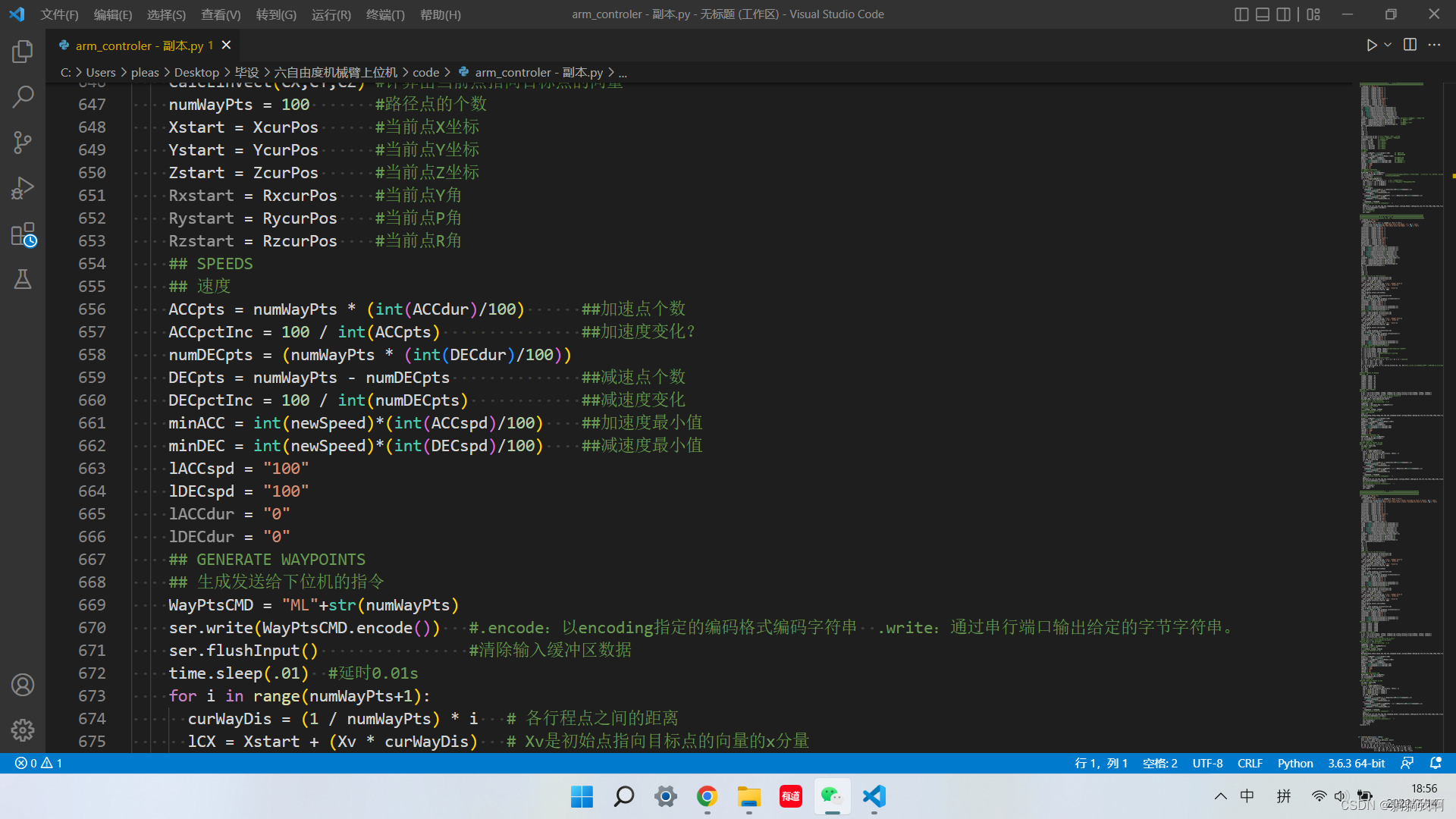Open Youdao app from taskbar
The image size is (1456, 819).
[790, 796]
